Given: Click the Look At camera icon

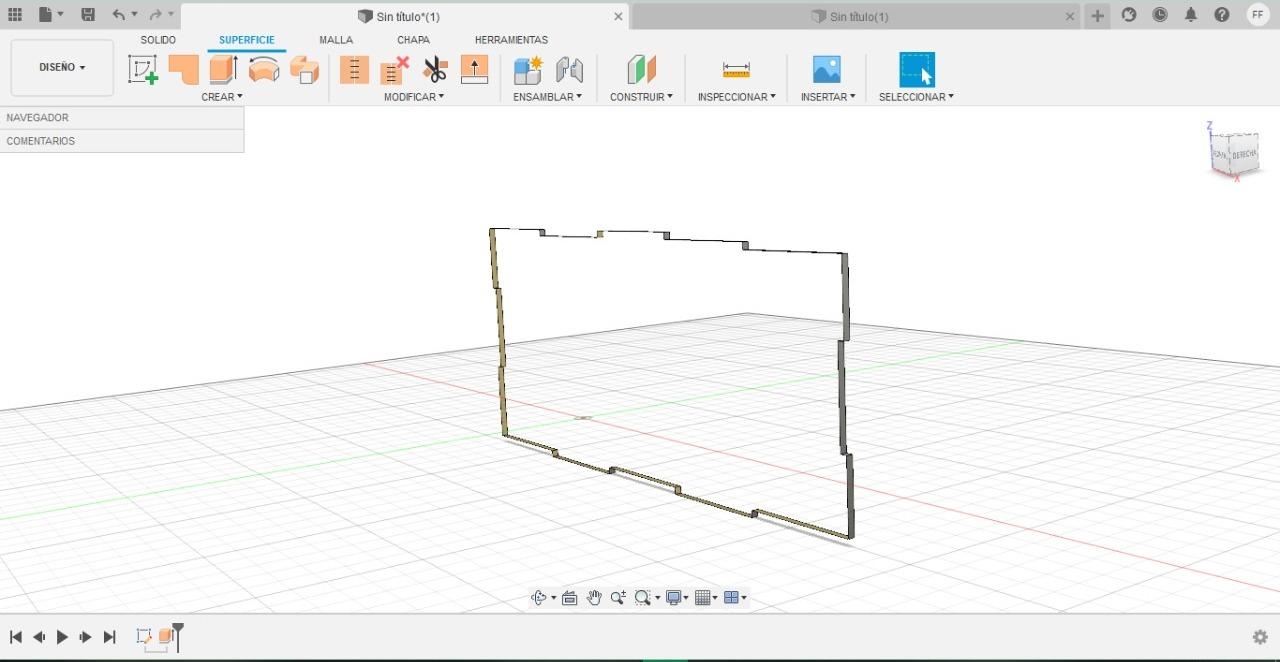Looking at the screenshot, I should click(570, 598).
